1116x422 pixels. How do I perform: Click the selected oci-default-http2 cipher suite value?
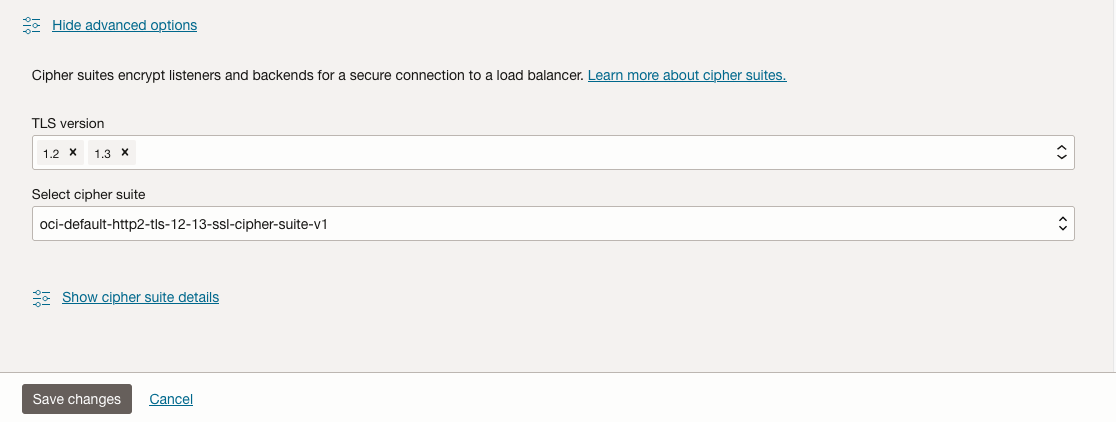click(180, 225)
